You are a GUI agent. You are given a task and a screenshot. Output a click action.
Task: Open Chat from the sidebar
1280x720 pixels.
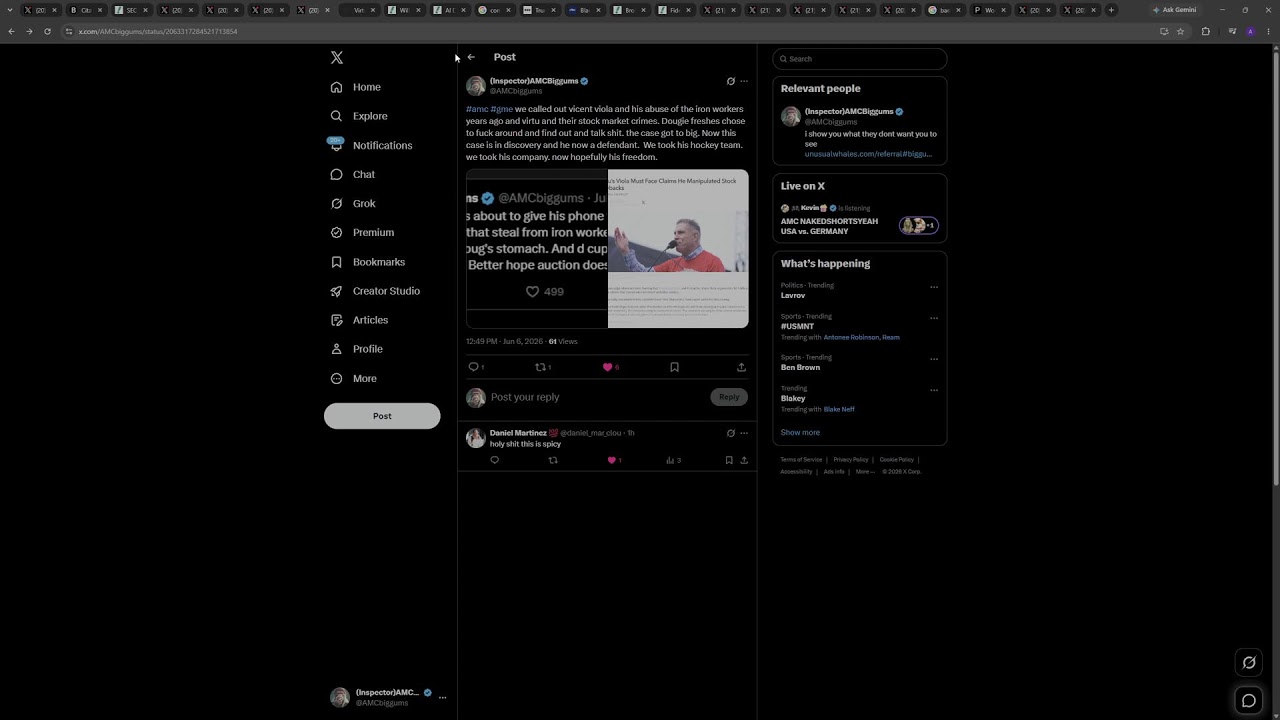(352, 174)
